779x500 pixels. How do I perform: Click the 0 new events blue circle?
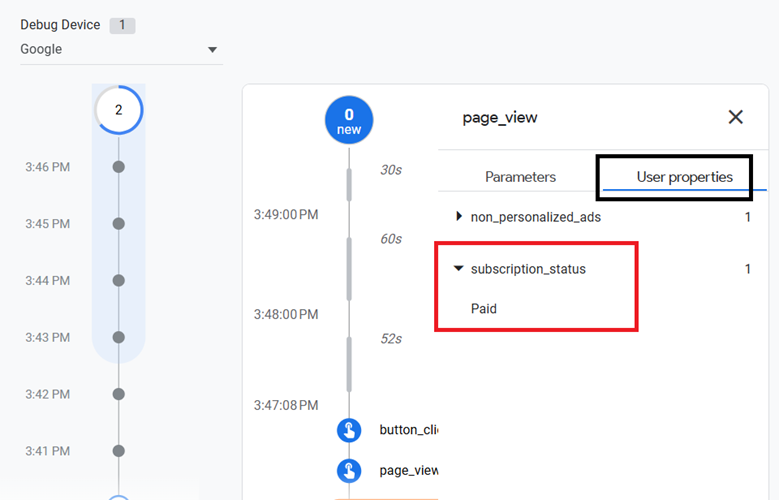[349, 120]
